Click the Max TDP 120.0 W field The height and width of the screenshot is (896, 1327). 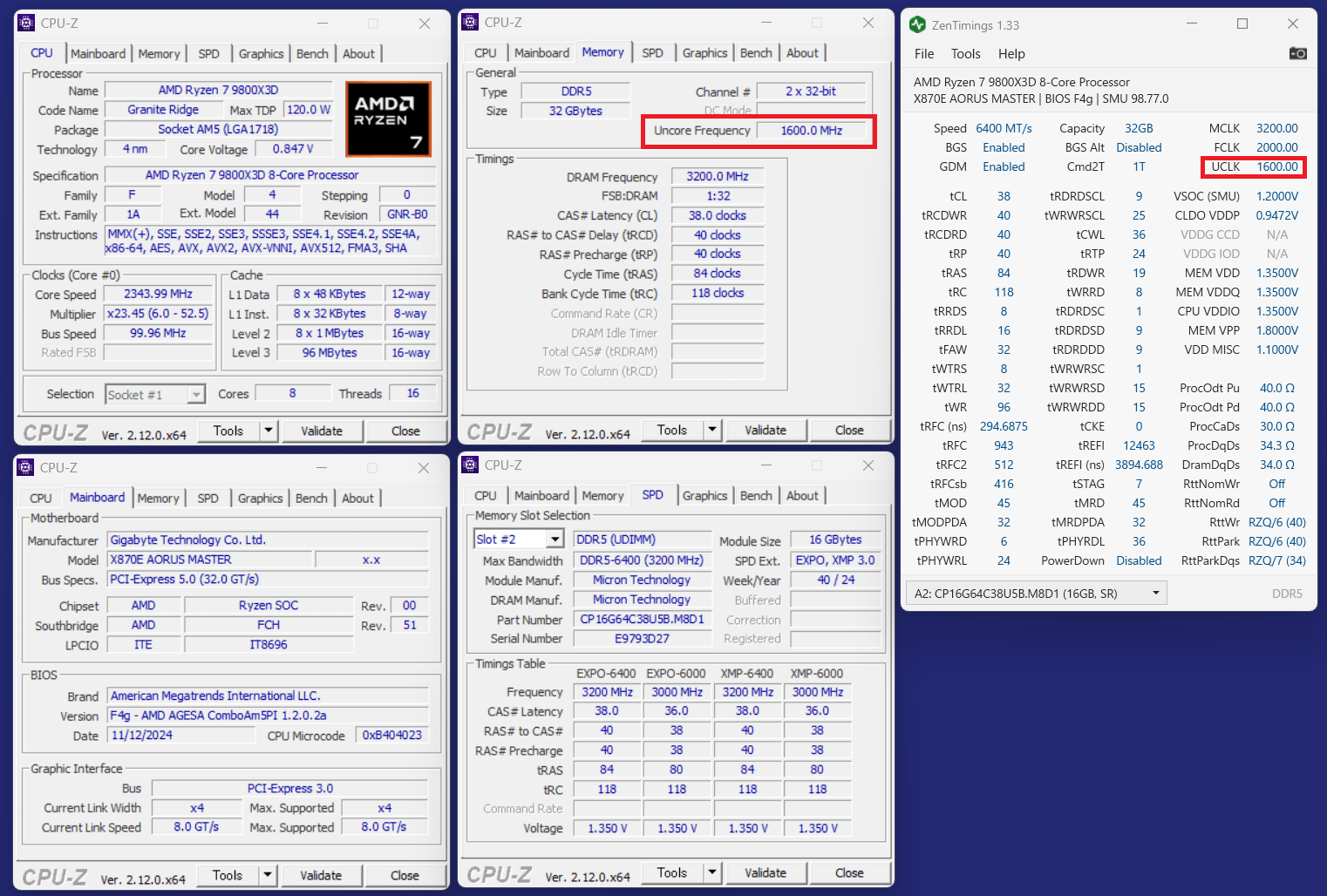[309, 110]
